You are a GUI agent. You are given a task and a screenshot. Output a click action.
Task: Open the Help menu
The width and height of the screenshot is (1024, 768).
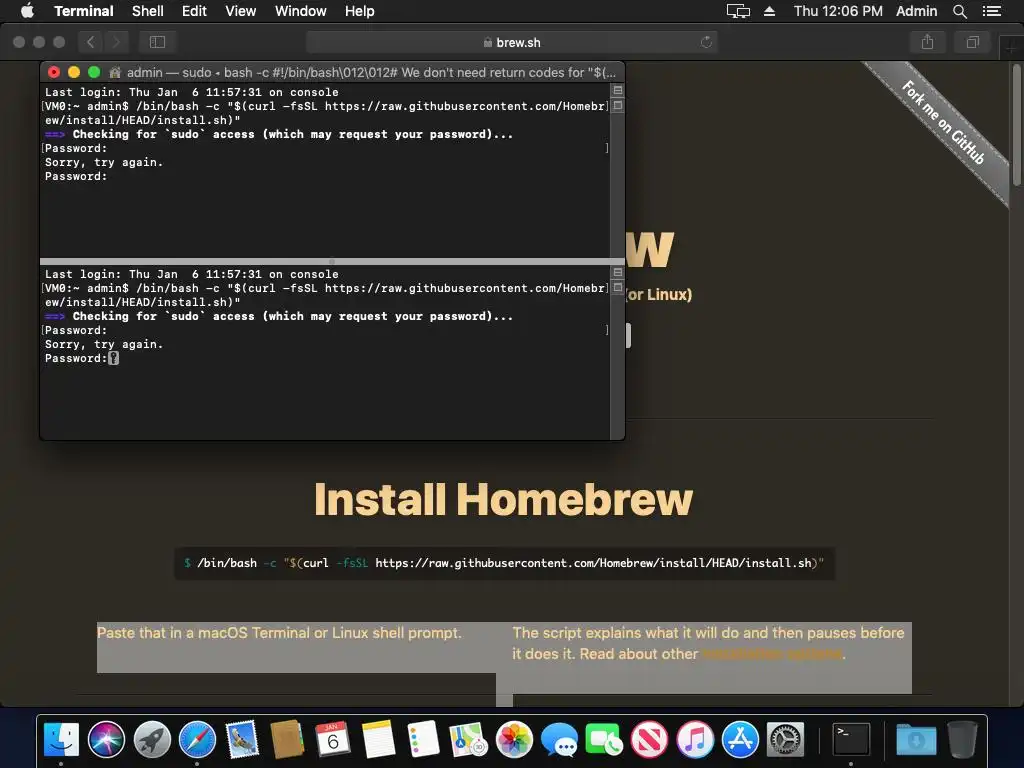pyautogui.click(x=359, y=11)
